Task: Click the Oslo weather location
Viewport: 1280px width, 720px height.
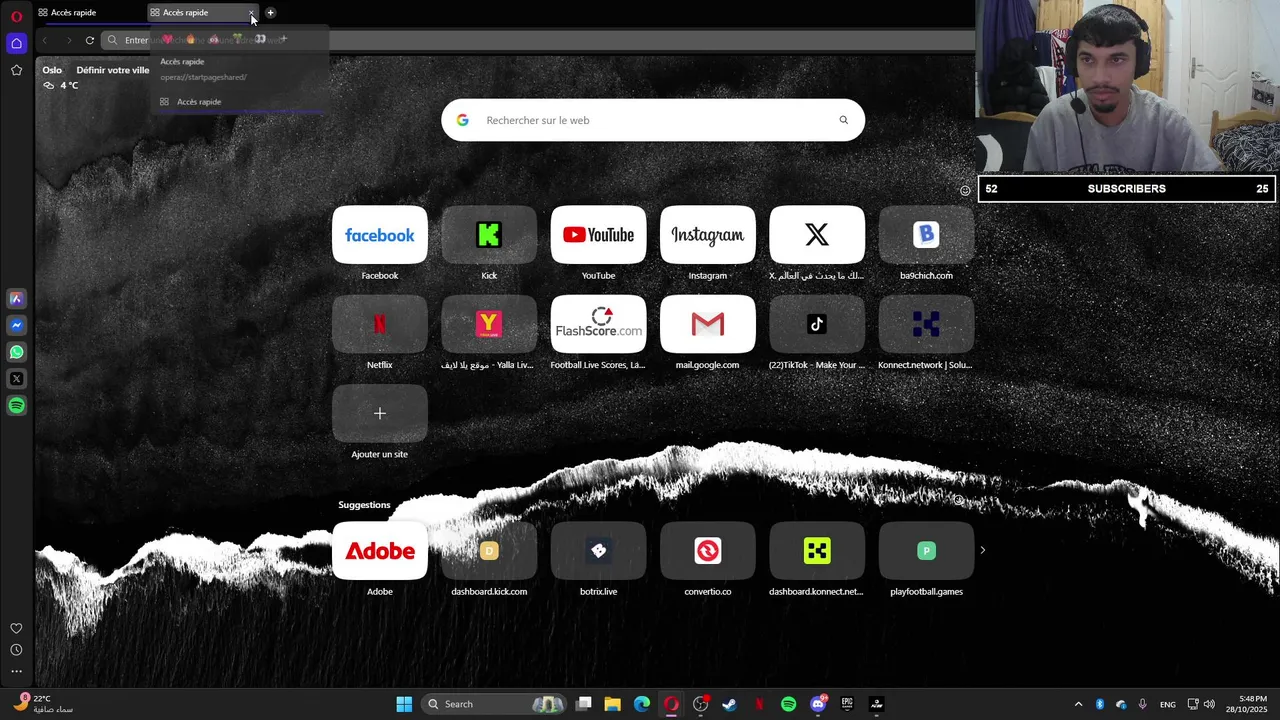Action: pyautogui.click(x=52, y=70)
